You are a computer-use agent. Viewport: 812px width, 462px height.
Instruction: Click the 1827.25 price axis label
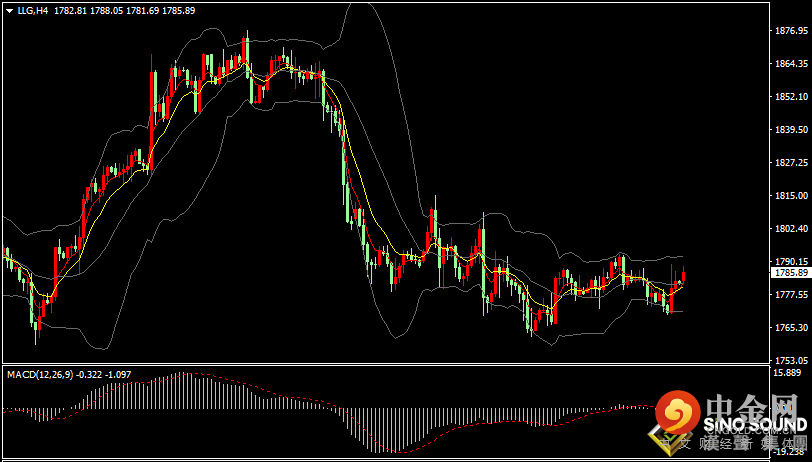coord(790,162)
